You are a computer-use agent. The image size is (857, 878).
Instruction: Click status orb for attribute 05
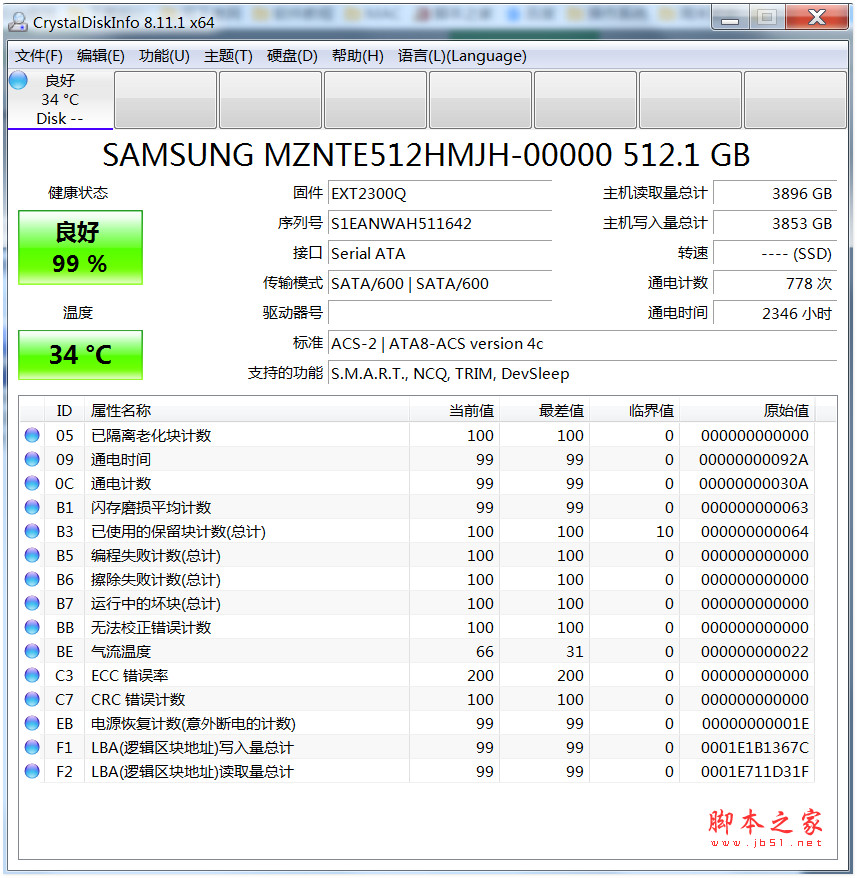pyautogui.click(x=32, y=435)
